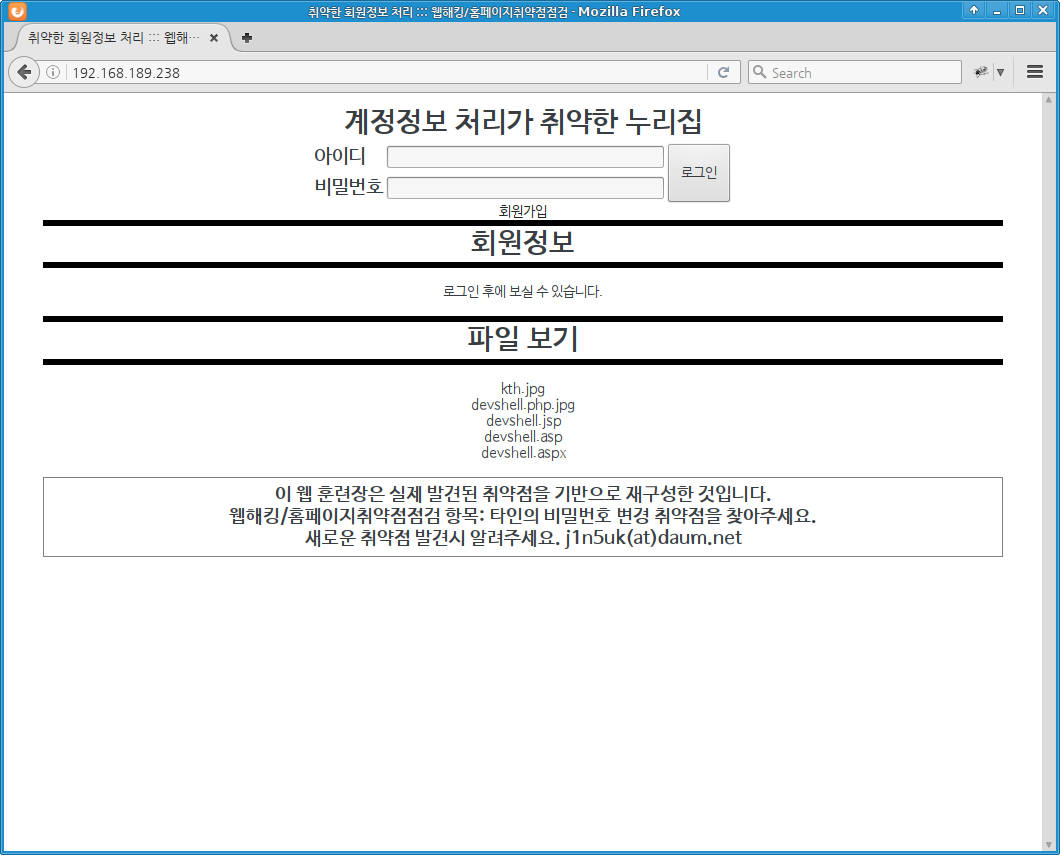
Task: Open the spider extension icon in toolbar
Action: [x=980, y=72]
